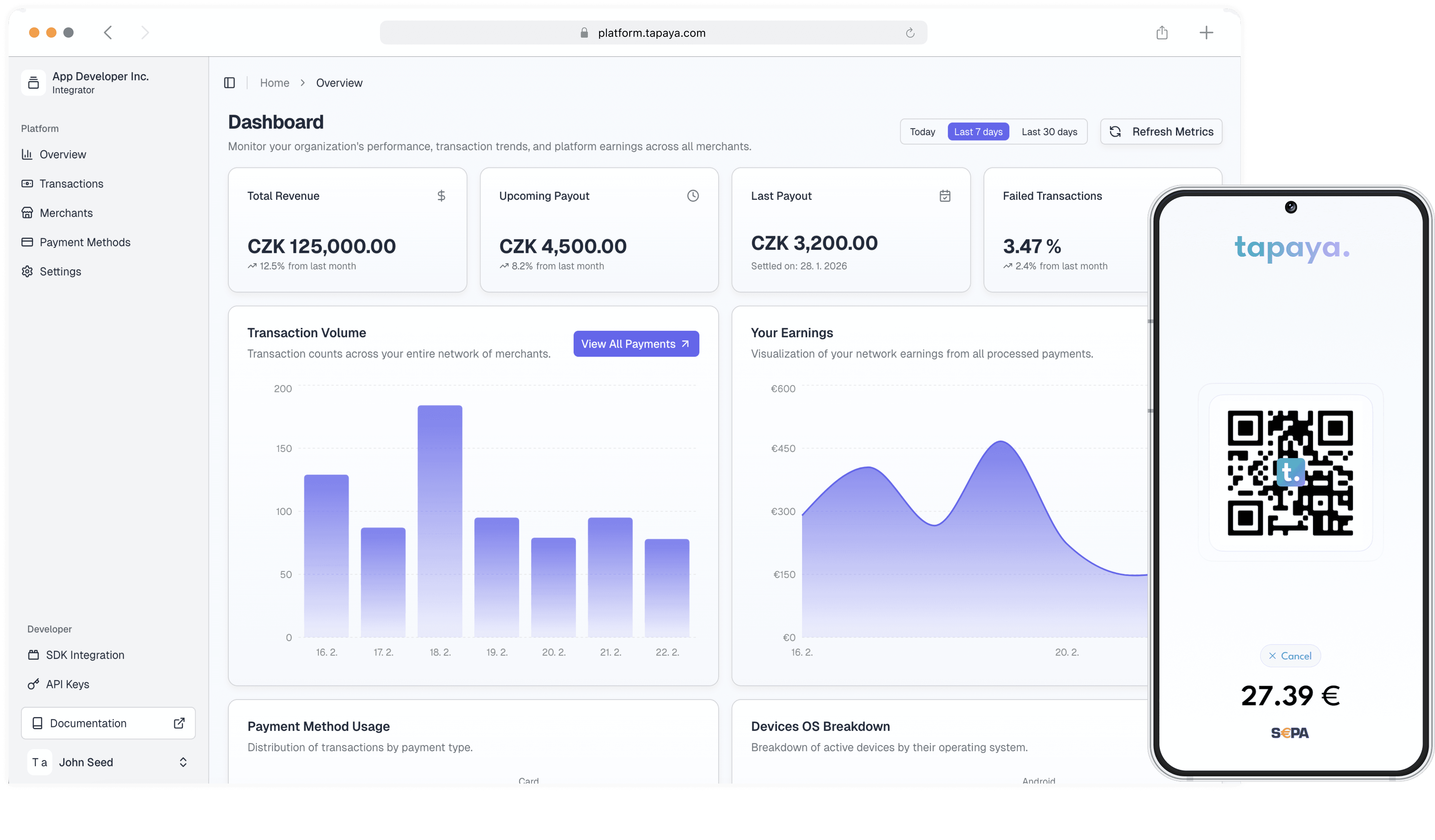This screenshot has height=840, width=1435.
Task: Open the browser share menu
Action: tap(1162, 33)
